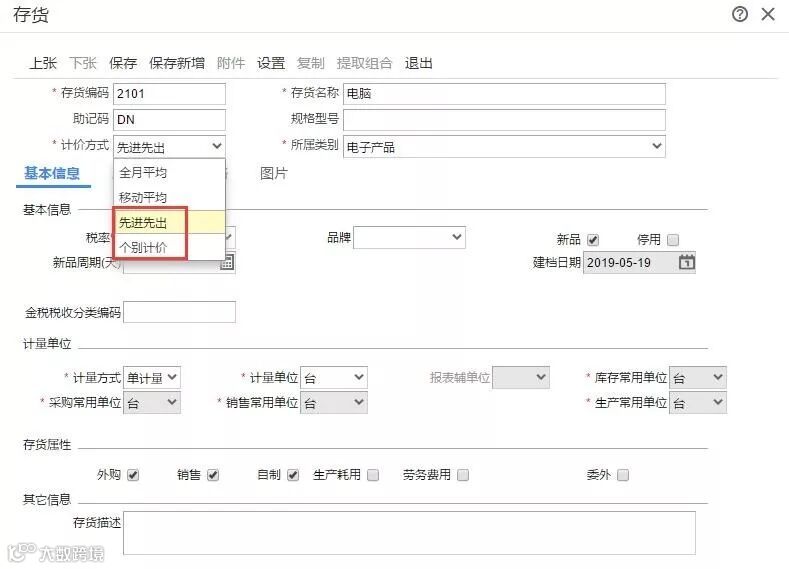Image resolution: width=789 pixels, height=569 pixels.
Task: Click the 复制 copy command
Action: tap(310, 63)
